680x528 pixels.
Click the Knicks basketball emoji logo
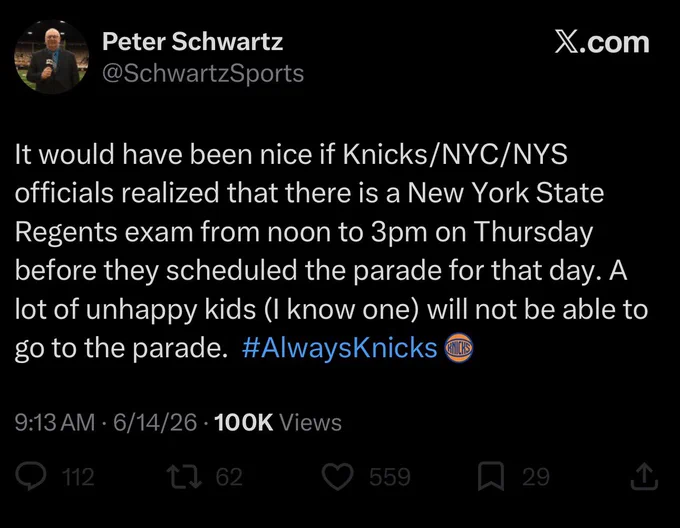[458, 348]
